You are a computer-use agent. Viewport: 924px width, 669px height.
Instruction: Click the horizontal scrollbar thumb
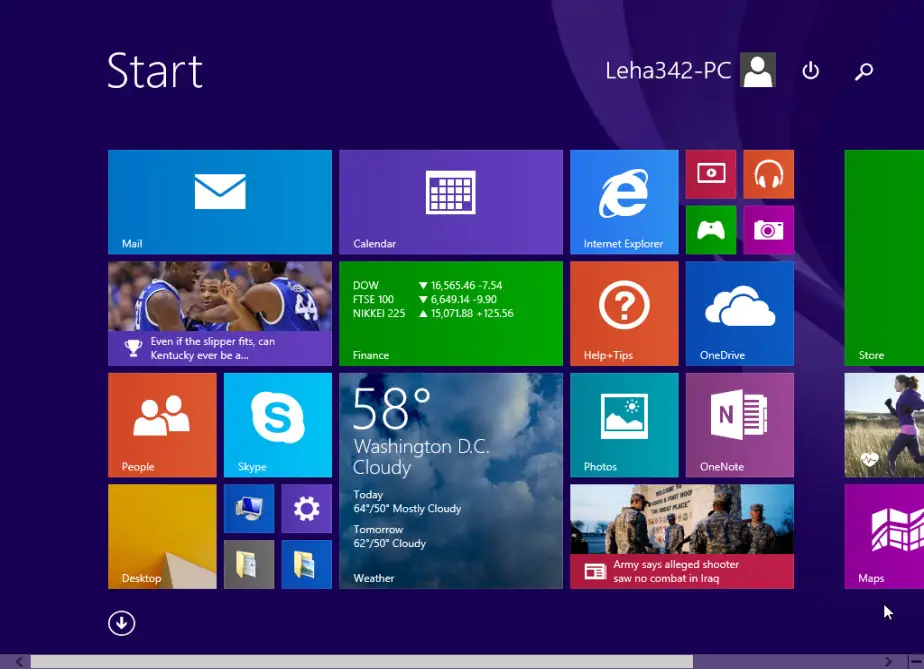coord(362,662)
